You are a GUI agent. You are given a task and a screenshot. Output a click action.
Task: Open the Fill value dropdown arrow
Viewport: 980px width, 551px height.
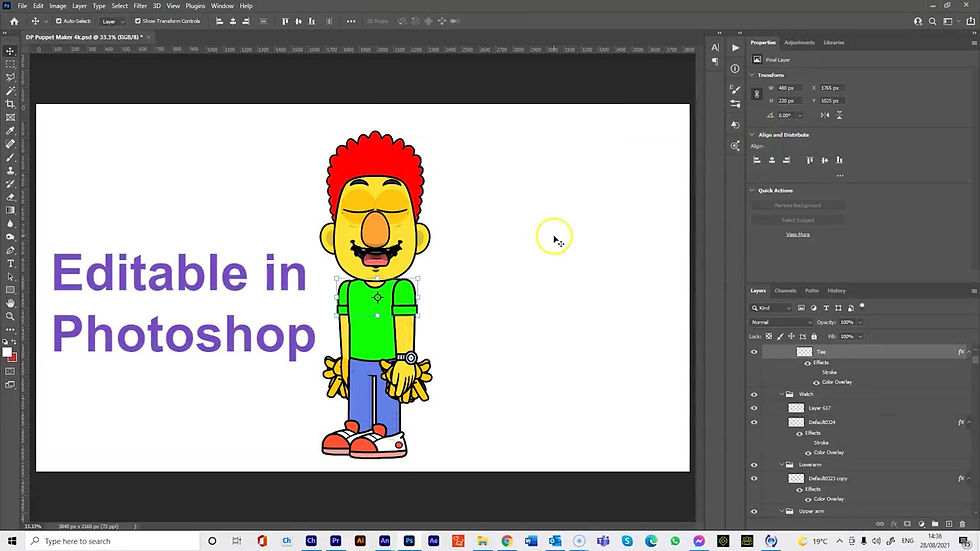point(860,337)
